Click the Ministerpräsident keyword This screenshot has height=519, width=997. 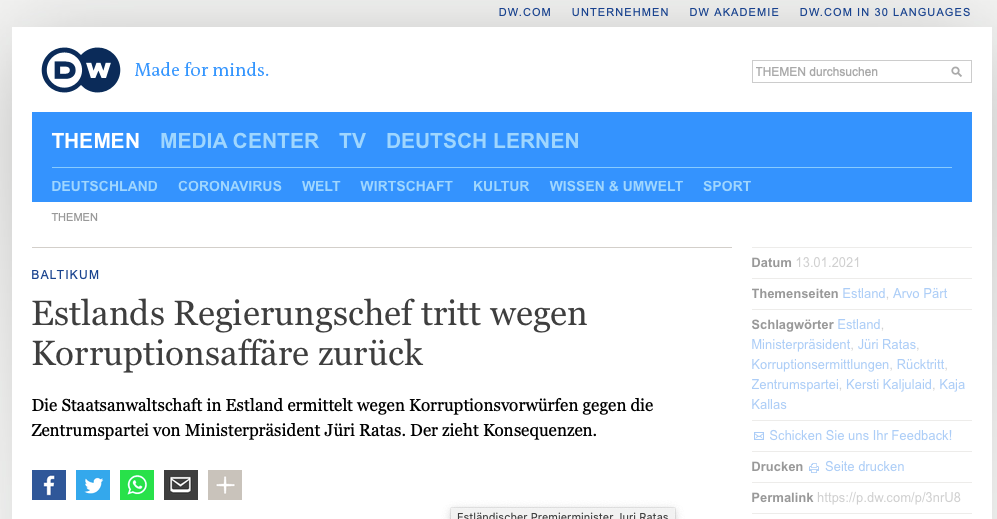pyautogui.click(x=802, y=345)
